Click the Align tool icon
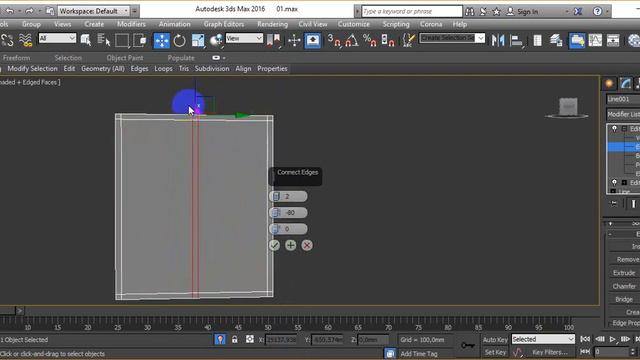This screenshot has height=360, width=640. click(x=517, y=40)
